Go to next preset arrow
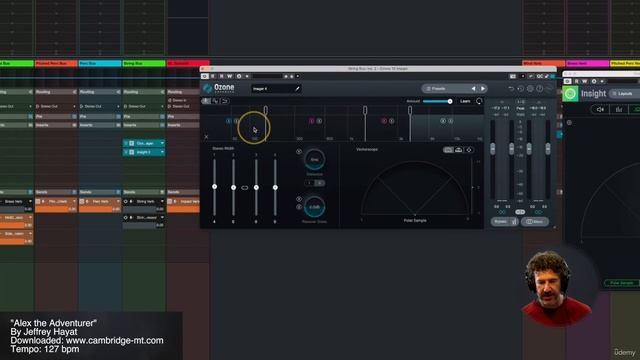The image size is (640, 360). point(483,89)
